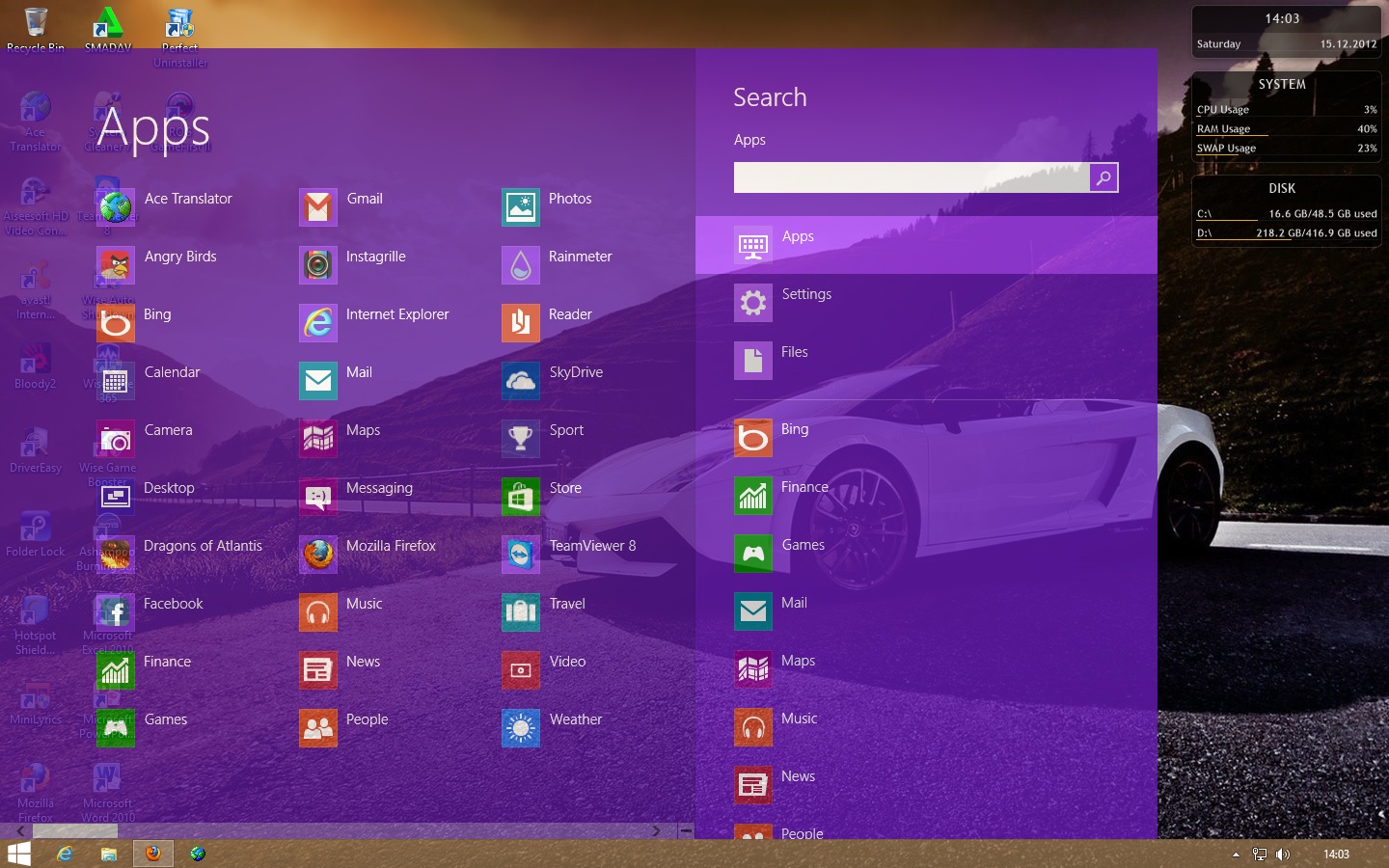Open Maps in the Apps list

click(318, 439)
